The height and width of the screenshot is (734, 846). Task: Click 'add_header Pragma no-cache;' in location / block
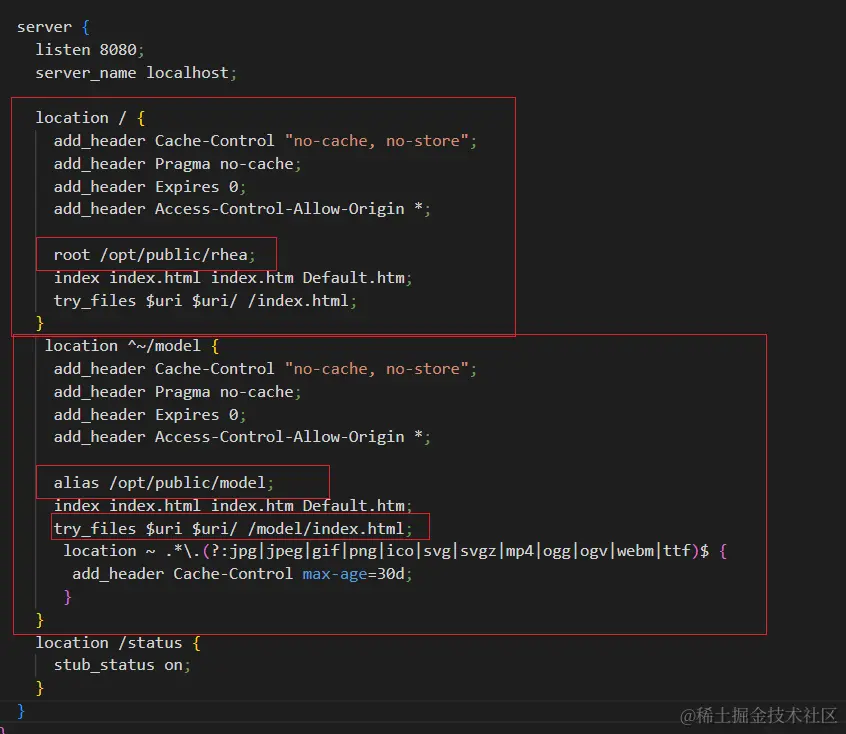point(177,164)
